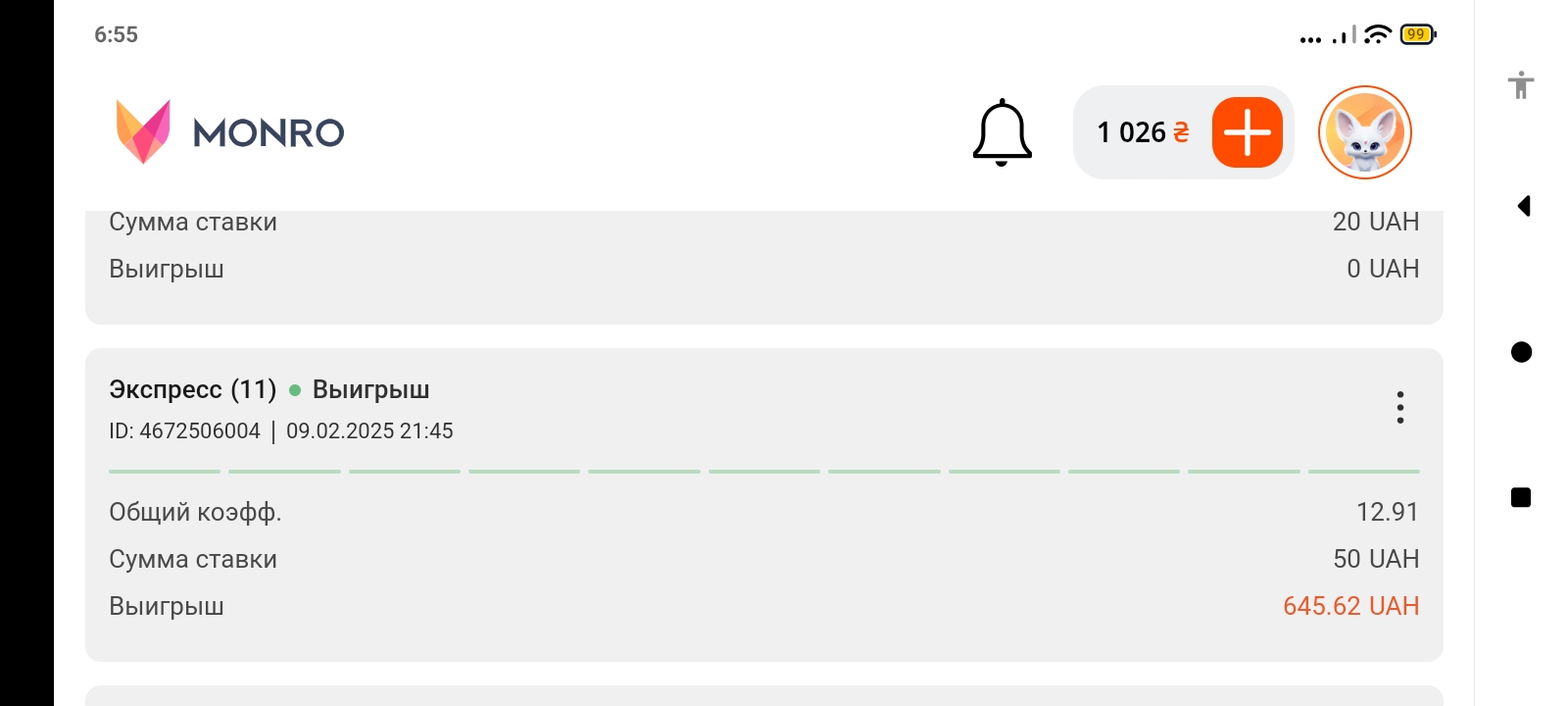
Task: Tap the Android accessibility figure icon
Action: (x=1521, y=85)
